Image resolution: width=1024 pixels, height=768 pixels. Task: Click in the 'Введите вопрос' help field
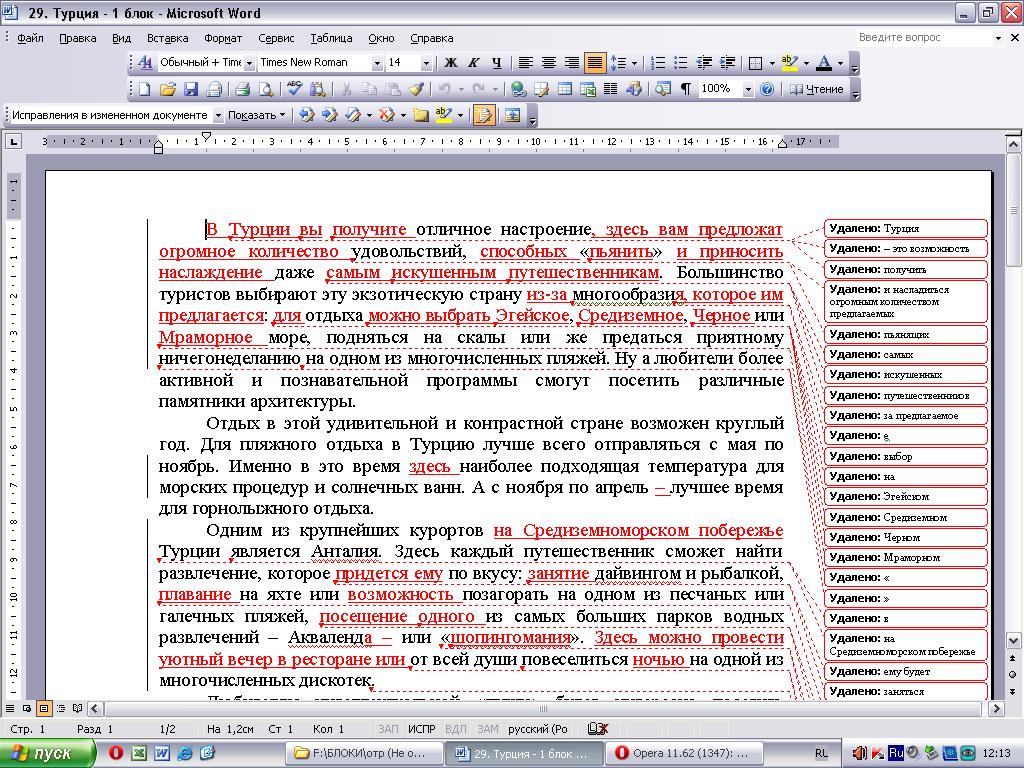pos(924,38)
